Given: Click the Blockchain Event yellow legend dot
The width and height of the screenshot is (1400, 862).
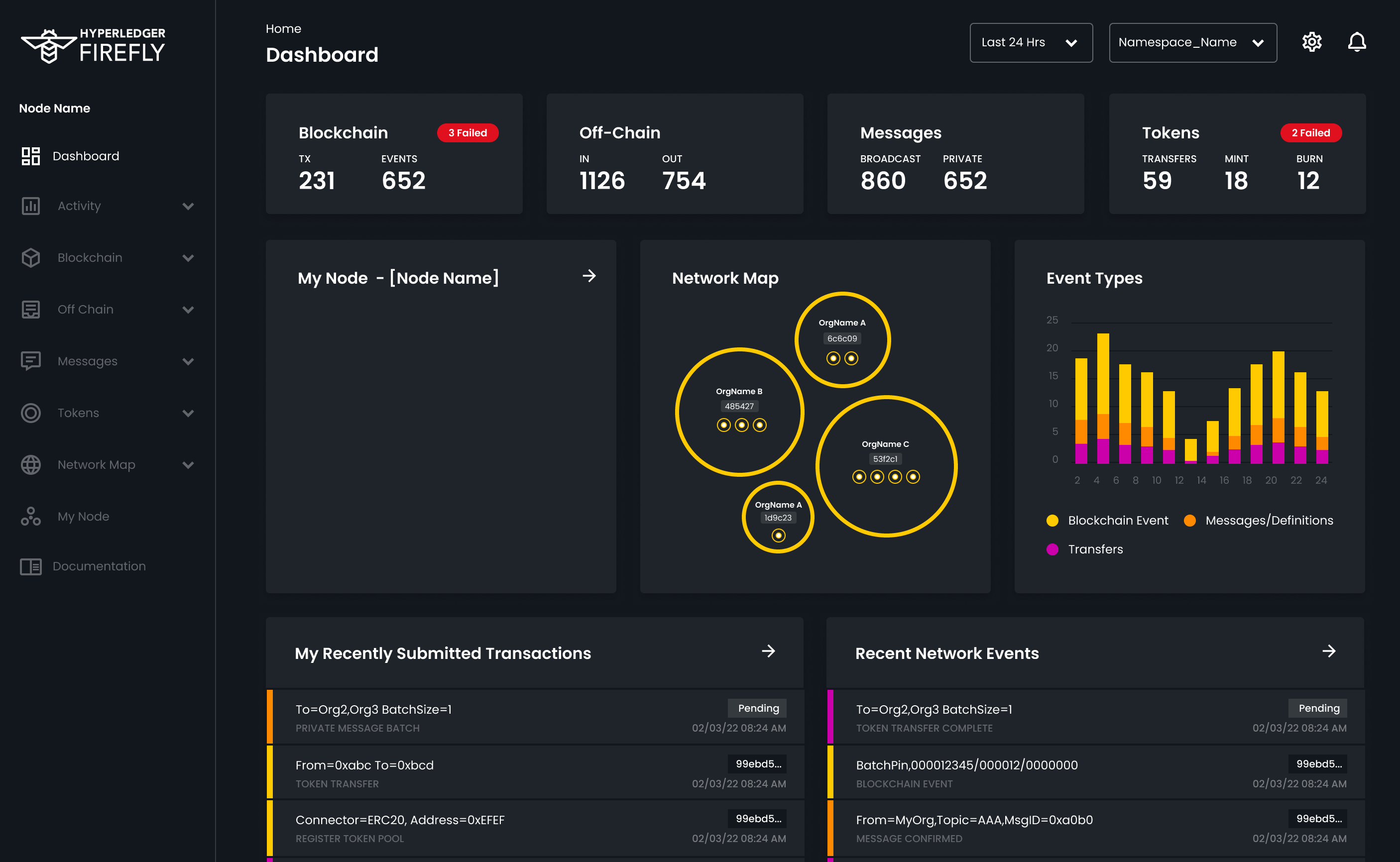Looking at the screenshot, I should click(1052, 520).
